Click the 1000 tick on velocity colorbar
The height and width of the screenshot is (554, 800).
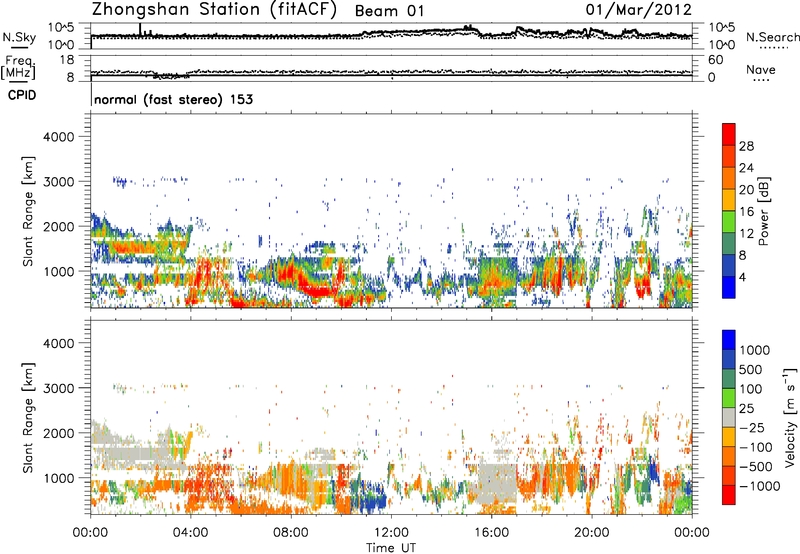coord(755,350)
